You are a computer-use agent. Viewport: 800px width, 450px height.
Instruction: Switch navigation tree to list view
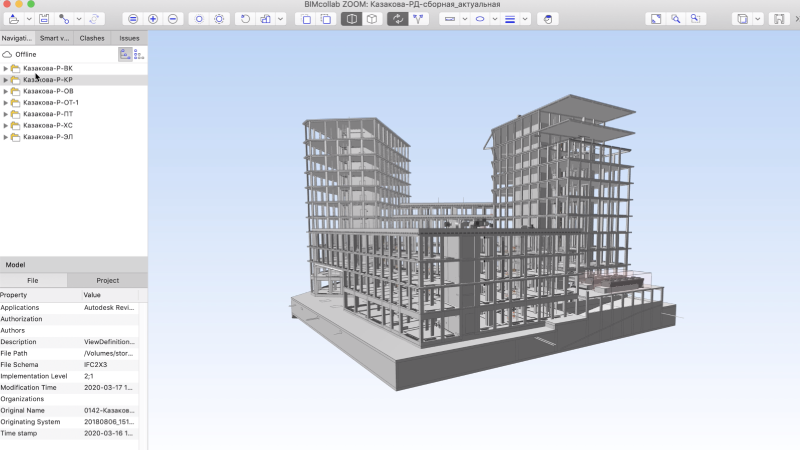[x=138, y=54]
